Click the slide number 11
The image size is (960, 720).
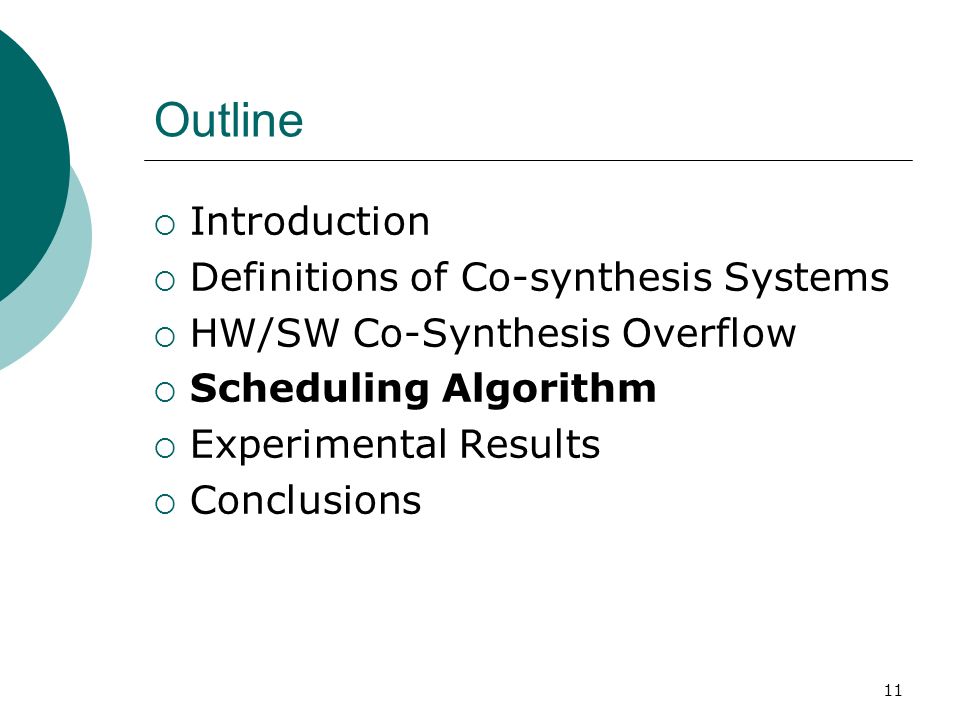tap(893, 691)
